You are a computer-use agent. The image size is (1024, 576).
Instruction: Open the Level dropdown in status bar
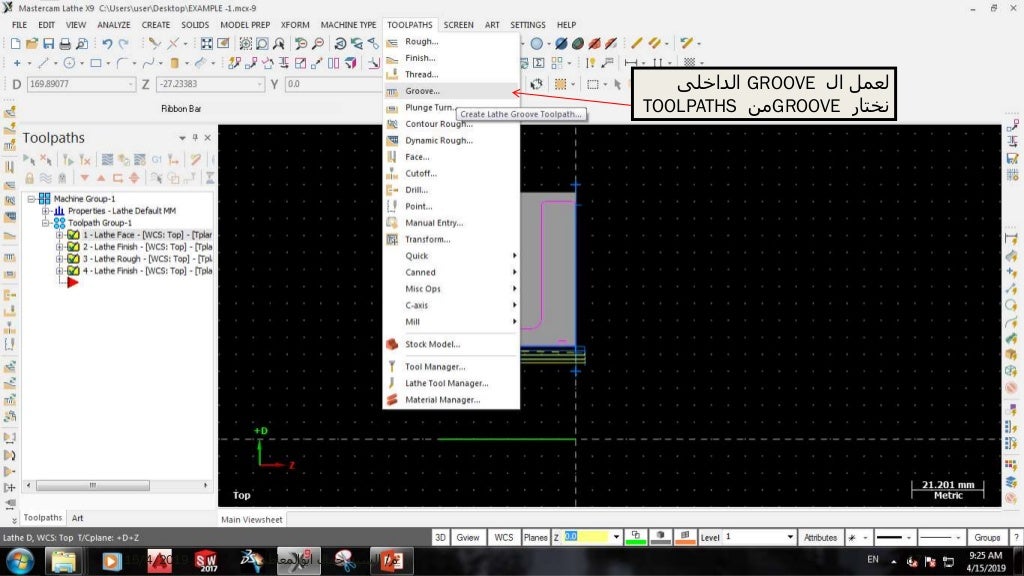[x=790, y=537]
